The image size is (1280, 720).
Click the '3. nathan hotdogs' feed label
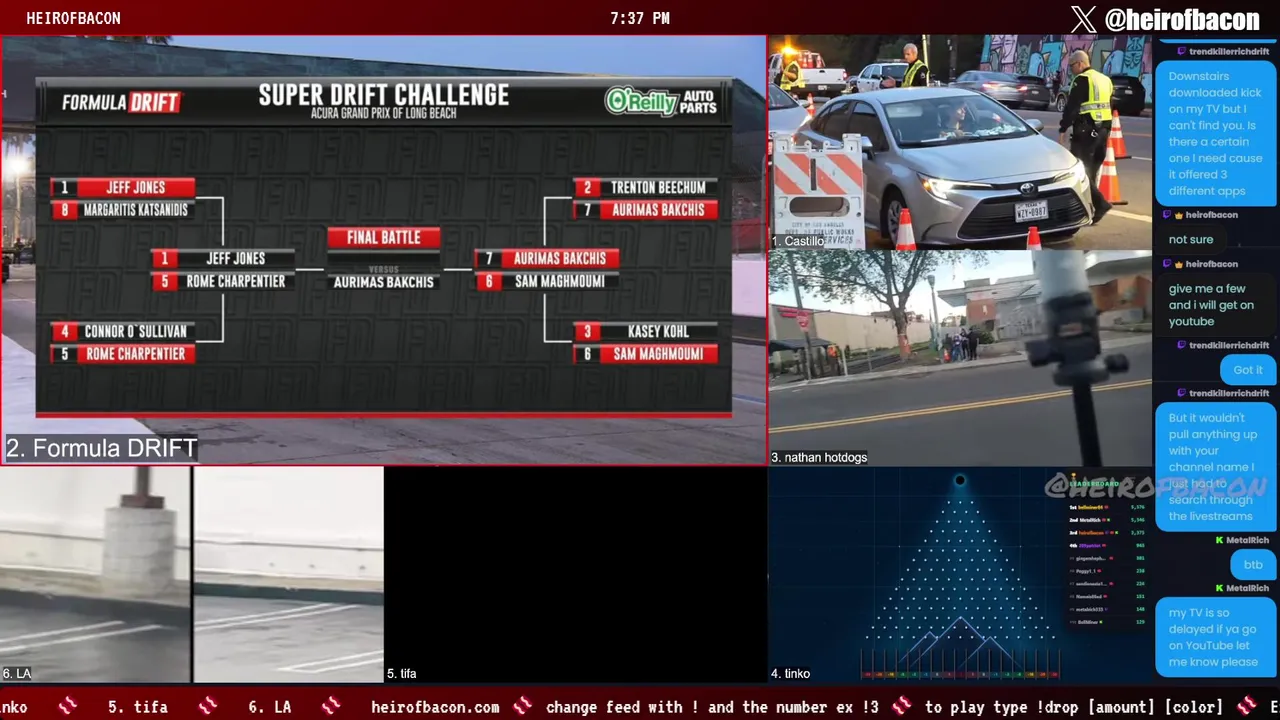(x=819, y=457)
